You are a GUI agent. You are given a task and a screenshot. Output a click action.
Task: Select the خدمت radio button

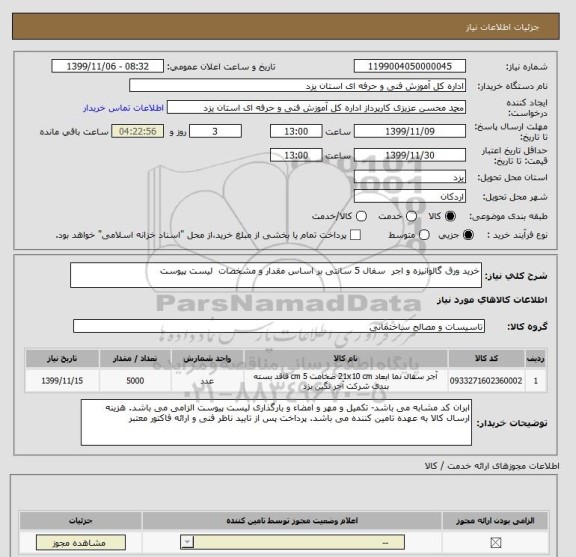click(411, 216)
